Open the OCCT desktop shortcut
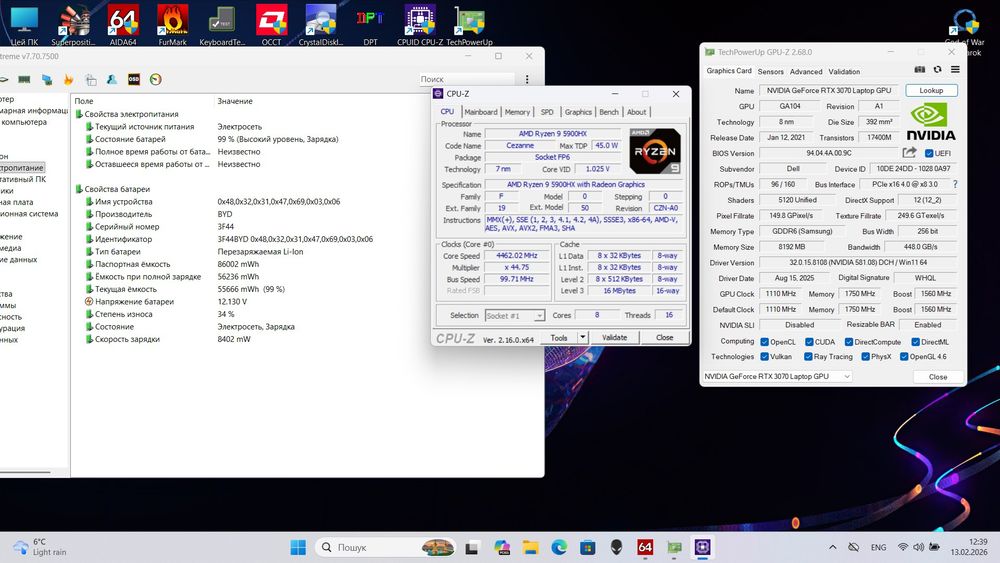This screenshot has height=563, width=1000. point(271,26)
